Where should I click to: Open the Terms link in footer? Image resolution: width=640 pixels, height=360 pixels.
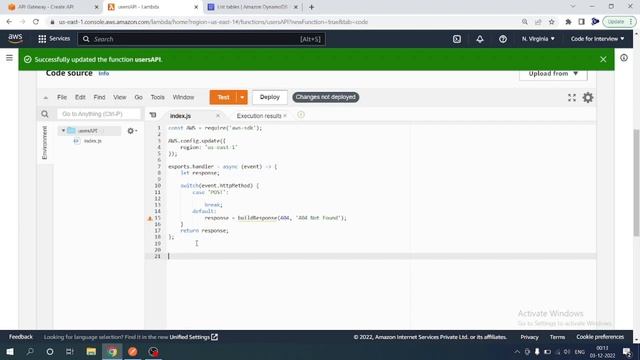(557, 337)
